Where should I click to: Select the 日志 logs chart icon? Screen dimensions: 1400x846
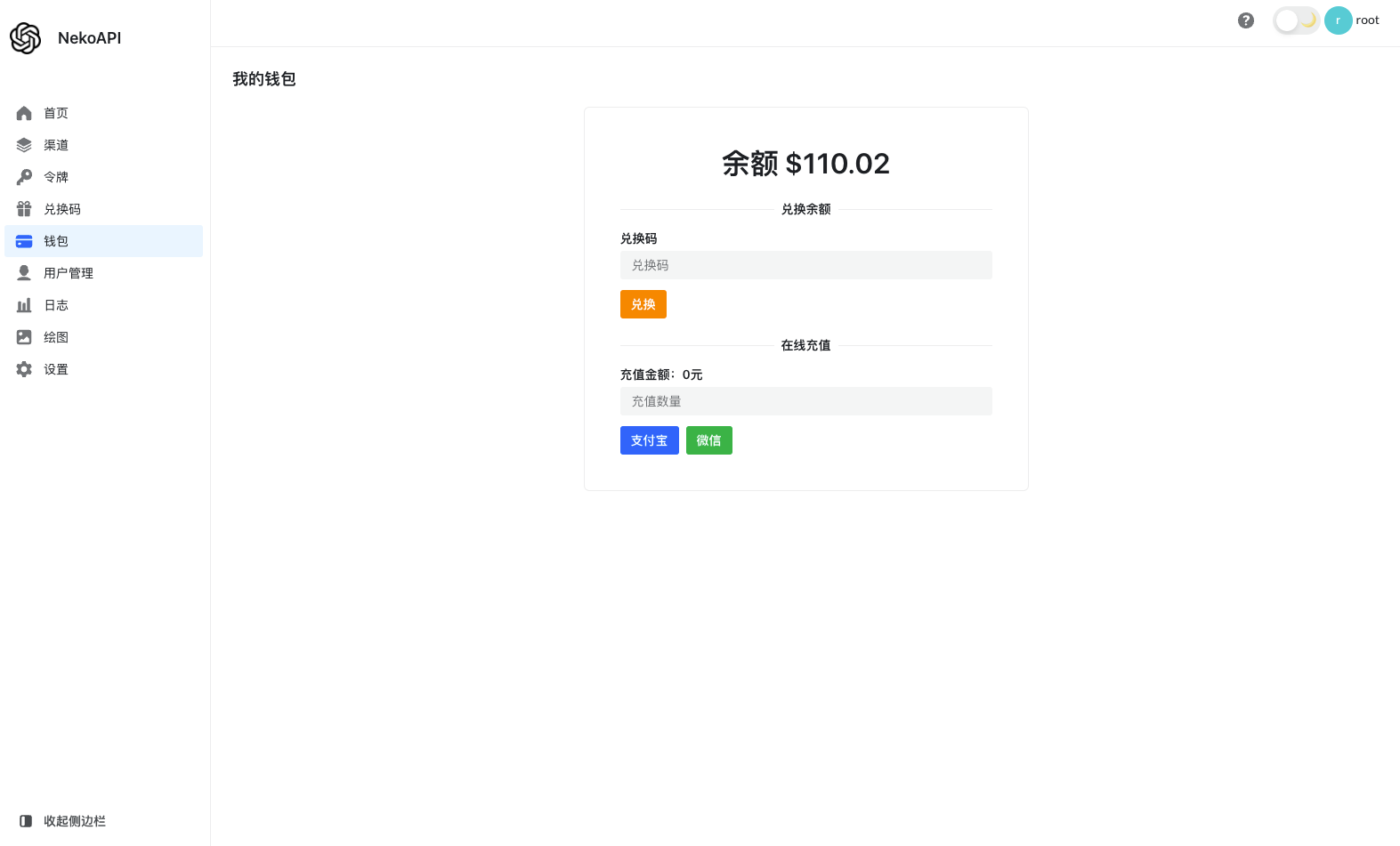click(24, 304)
